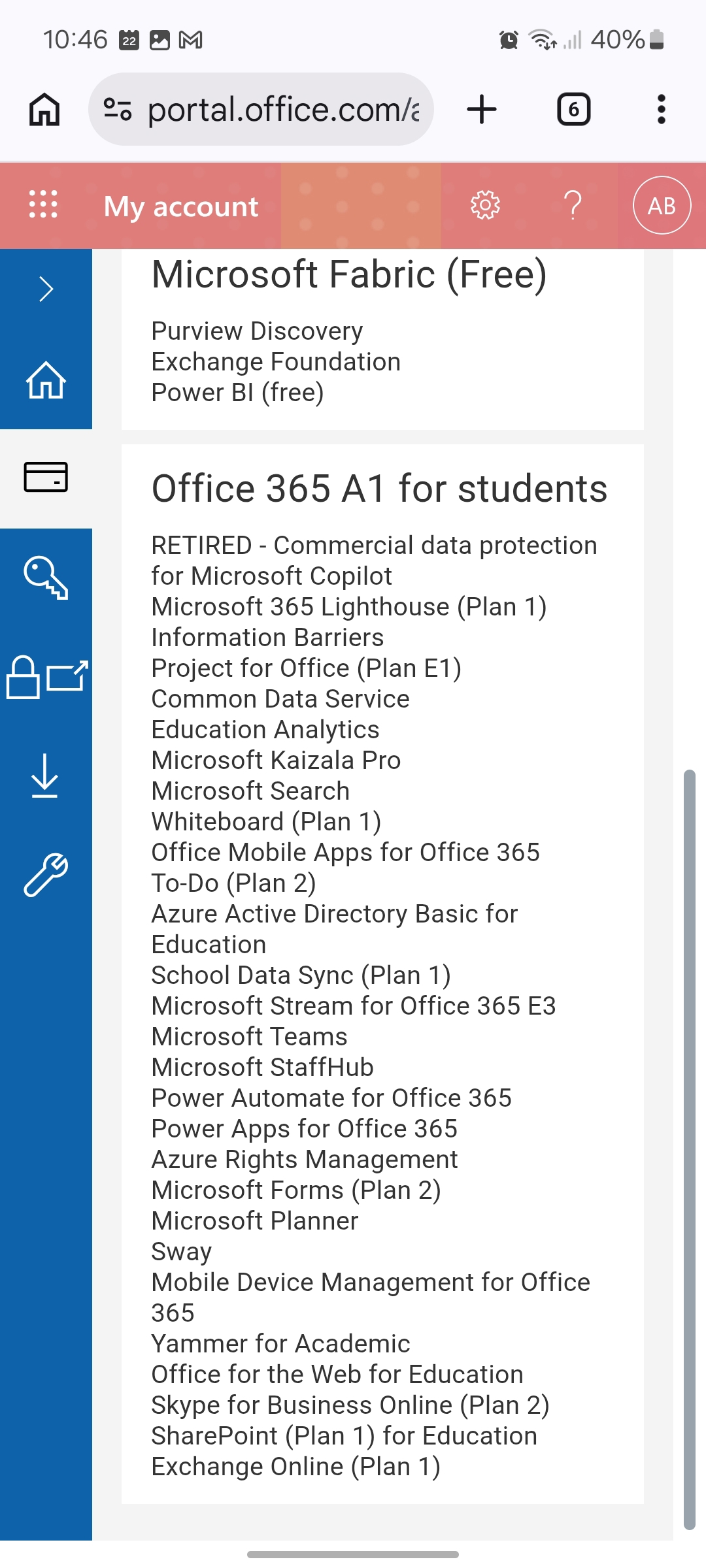706x1568 pixels.
Task: Click Power Apps for Office 365
Action: click(304, 1129)
